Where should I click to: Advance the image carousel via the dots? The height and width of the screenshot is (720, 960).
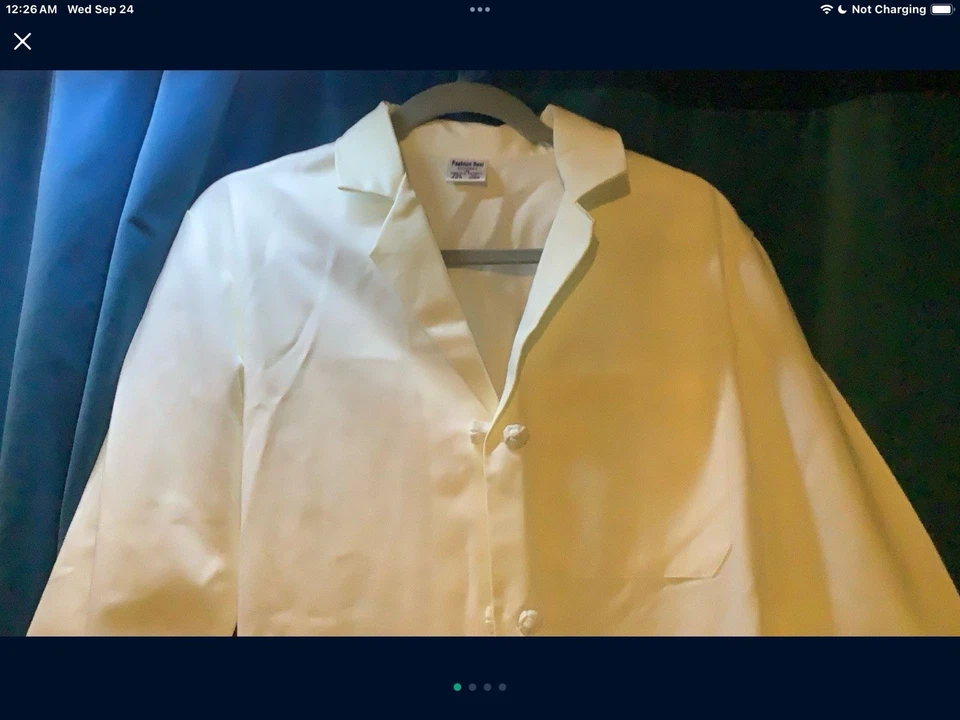pos(480,687)
